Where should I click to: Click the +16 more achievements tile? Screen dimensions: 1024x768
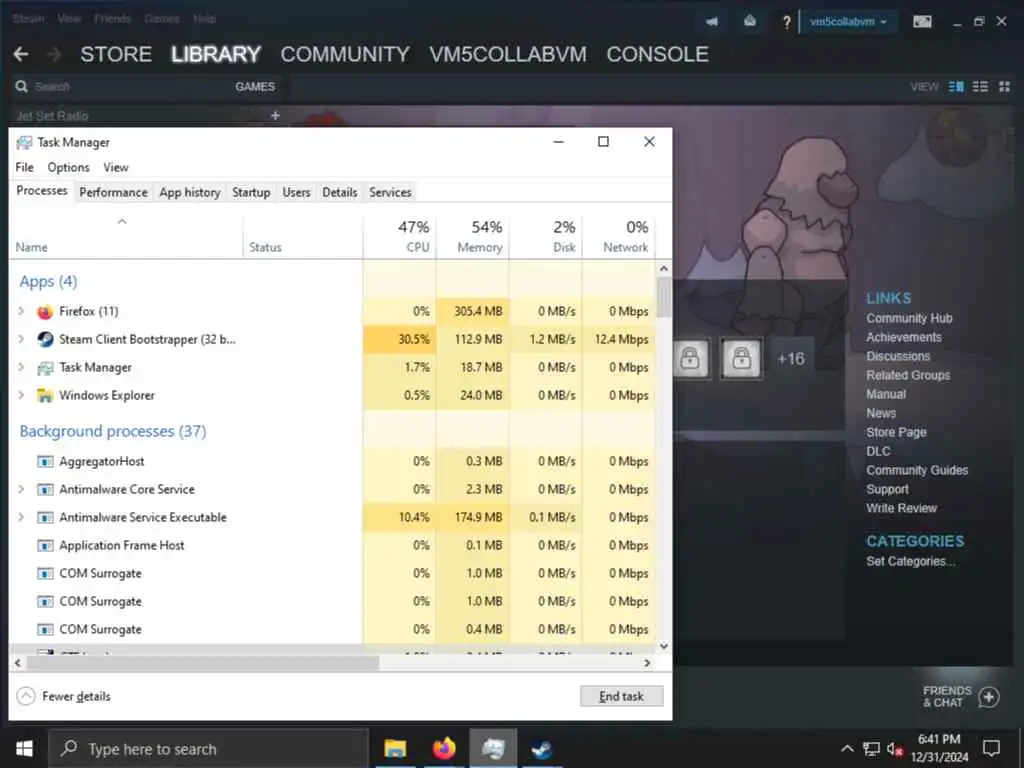click(790, 359)
